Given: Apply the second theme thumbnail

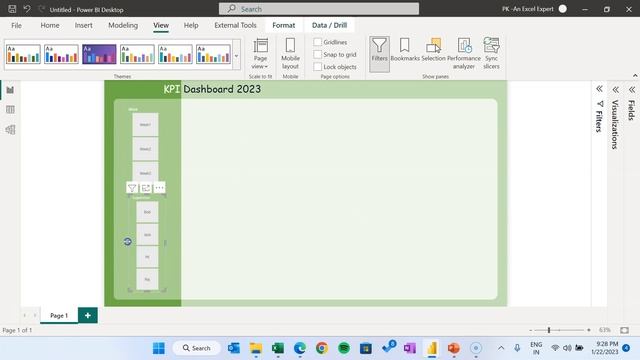Looking at the screenshot, I should [61, 54].
